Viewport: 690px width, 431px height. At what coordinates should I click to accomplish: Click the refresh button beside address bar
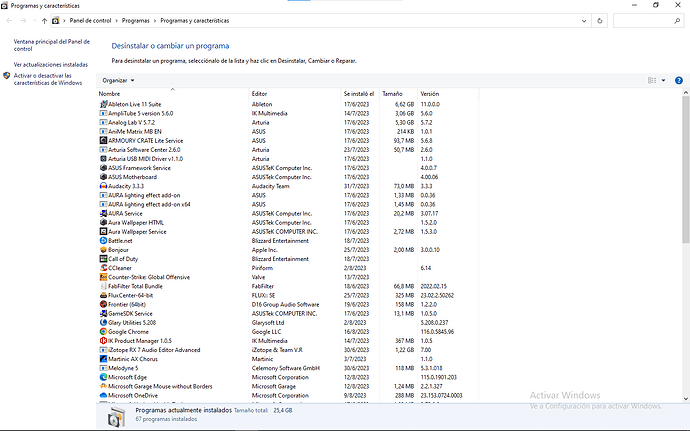point(599,21)
